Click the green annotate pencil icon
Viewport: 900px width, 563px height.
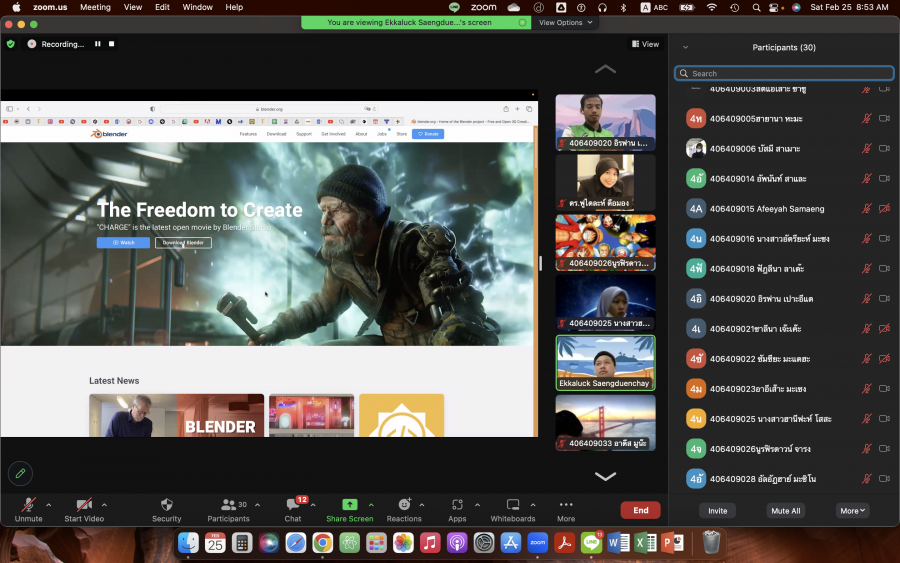tap(19, 473)
